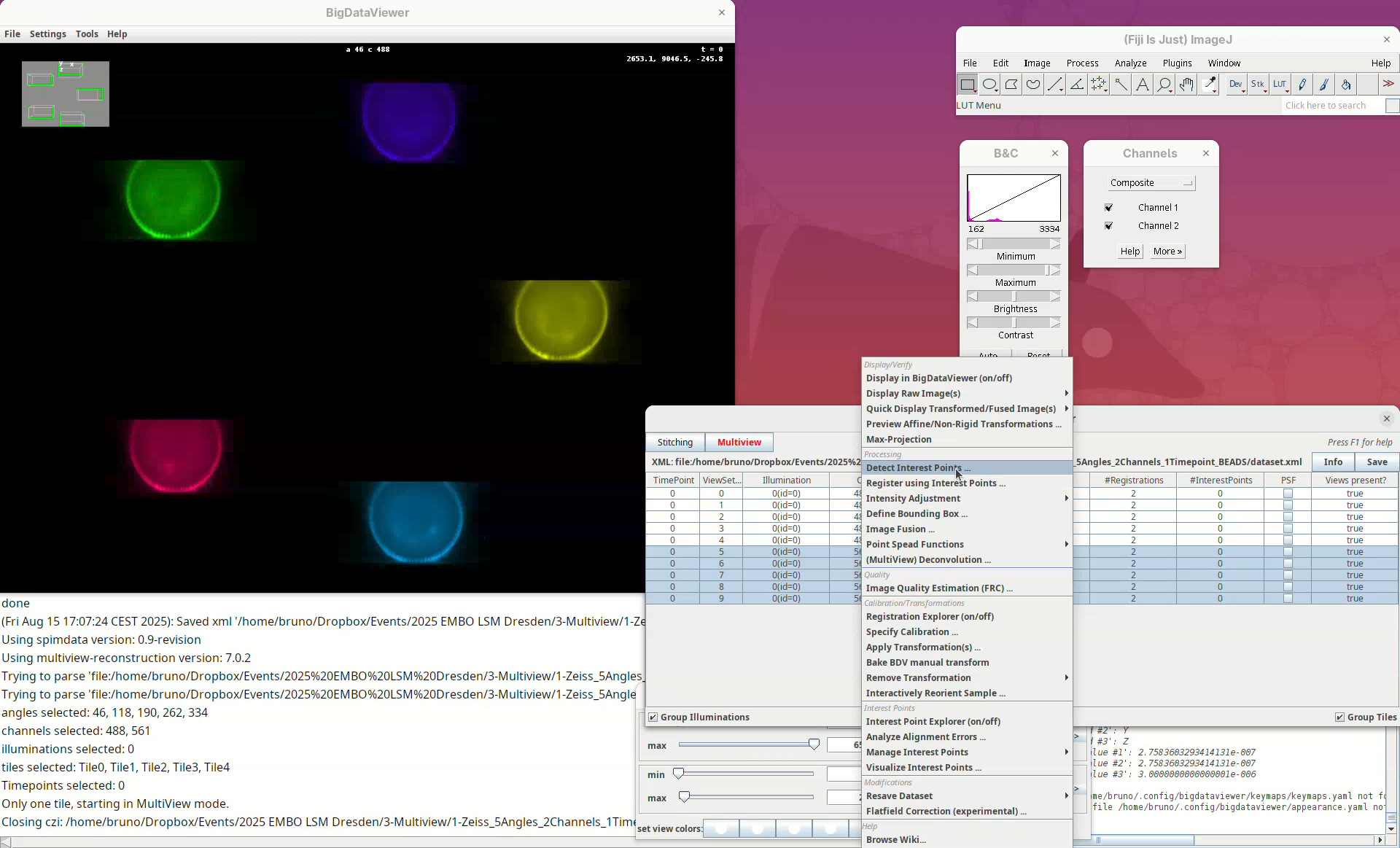Screen dimensions: 1400x848
Task: Toggle the Channel 2 checkbox
Action: [x=1109, y=226]
